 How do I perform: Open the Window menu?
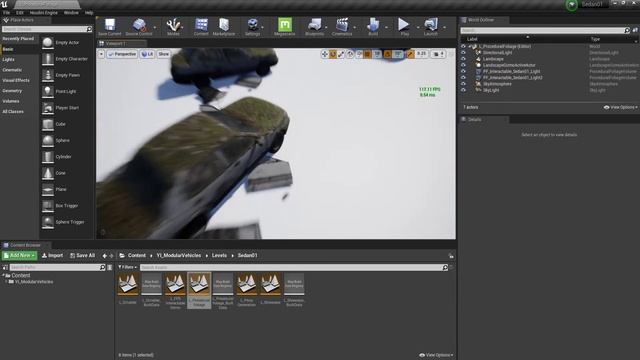(71, 13)
